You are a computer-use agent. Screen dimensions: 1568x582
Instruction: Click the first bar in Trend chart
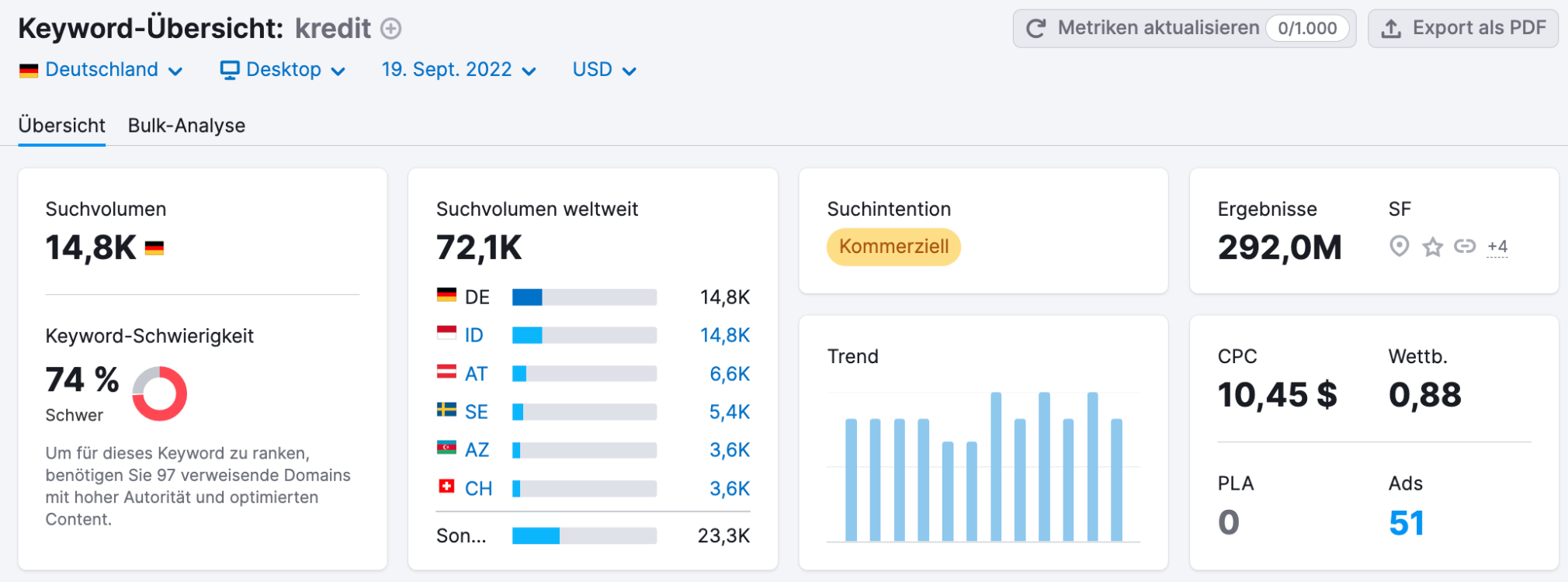(x=852, y=480)
